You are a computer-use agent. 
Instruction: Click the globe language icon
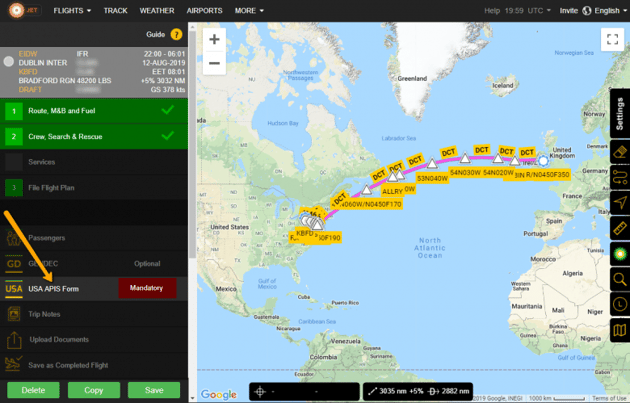point(587,11)
